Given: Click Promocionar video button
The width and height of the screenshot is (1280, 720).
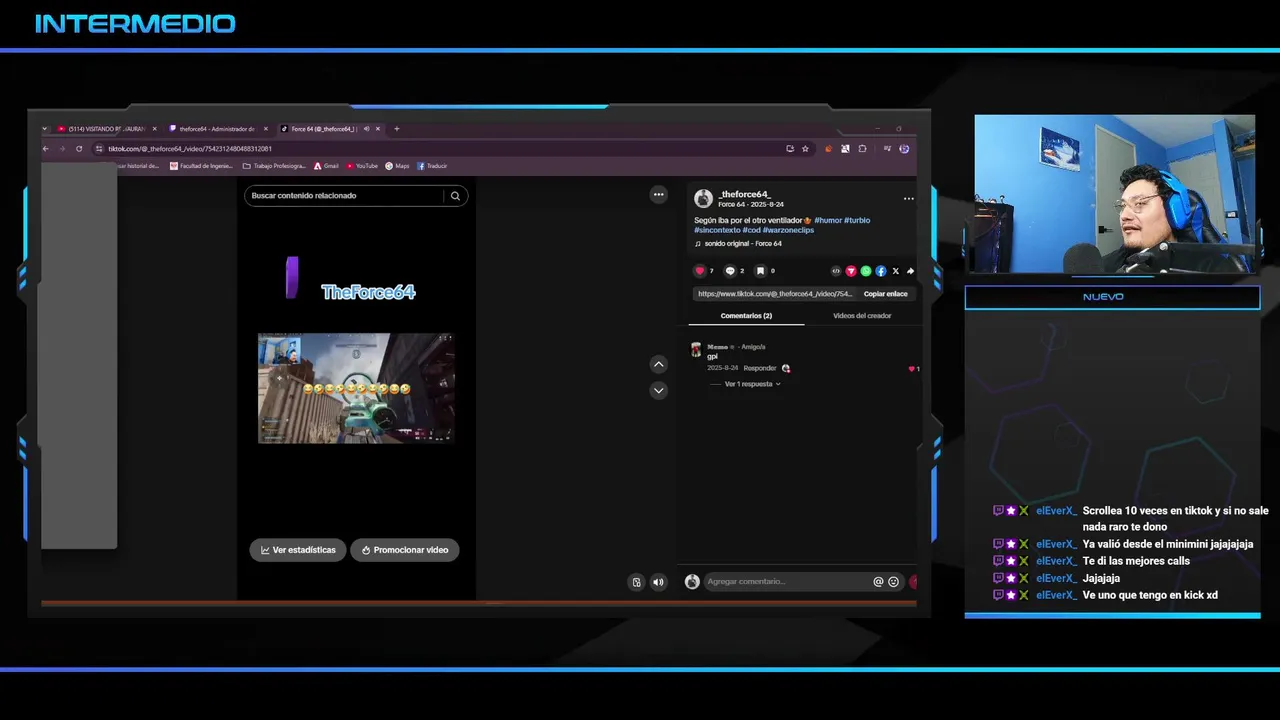Looking at the screenshot, I should pyautogui.click(x=405, y=550).
